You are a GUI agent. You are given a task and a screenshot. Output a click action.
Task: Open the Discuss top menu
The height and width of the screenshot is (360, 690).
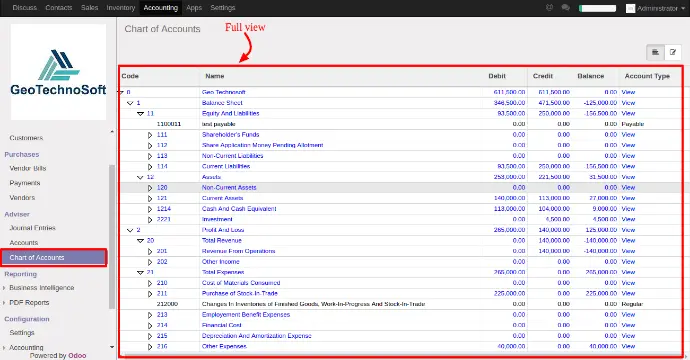click(25, 7)
